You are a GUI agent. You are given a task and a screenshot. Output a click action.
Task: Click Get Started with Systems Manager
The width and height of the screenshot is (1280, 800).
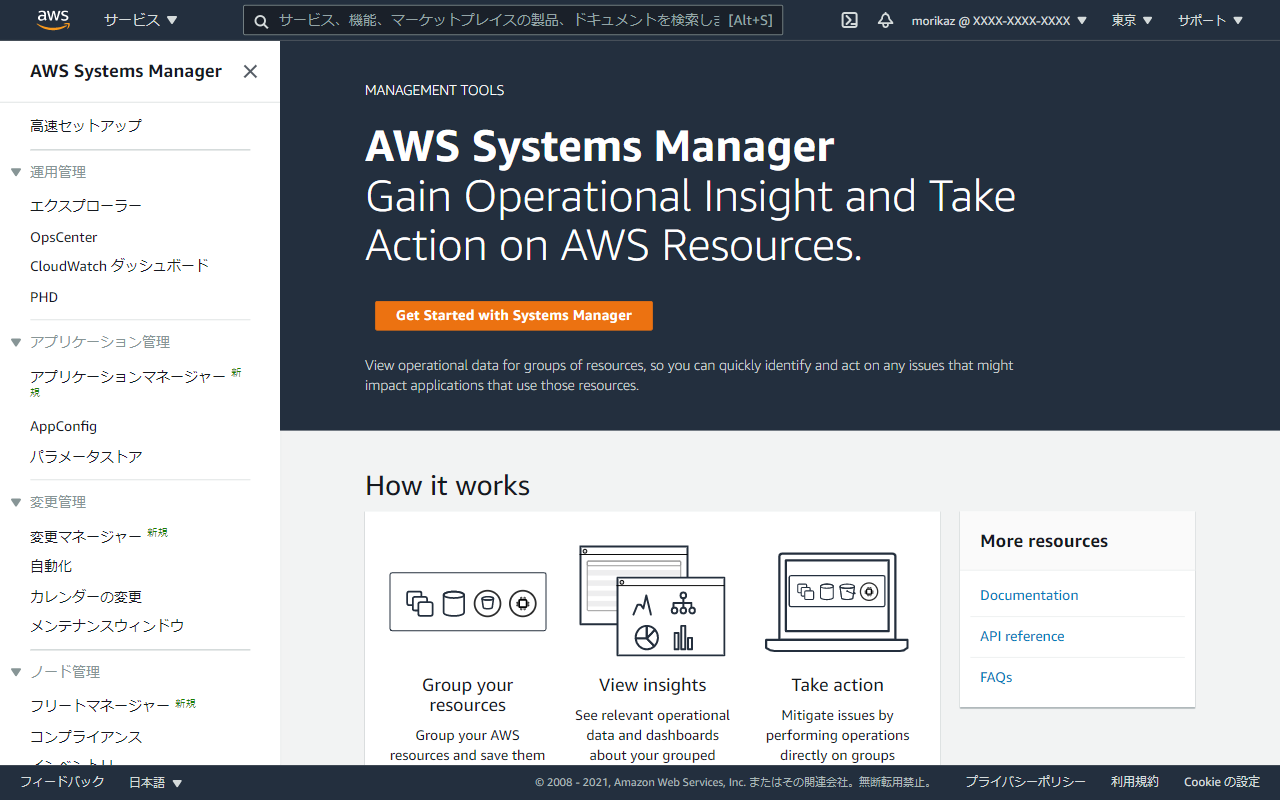pyautogui.click(x=513, y=315)
